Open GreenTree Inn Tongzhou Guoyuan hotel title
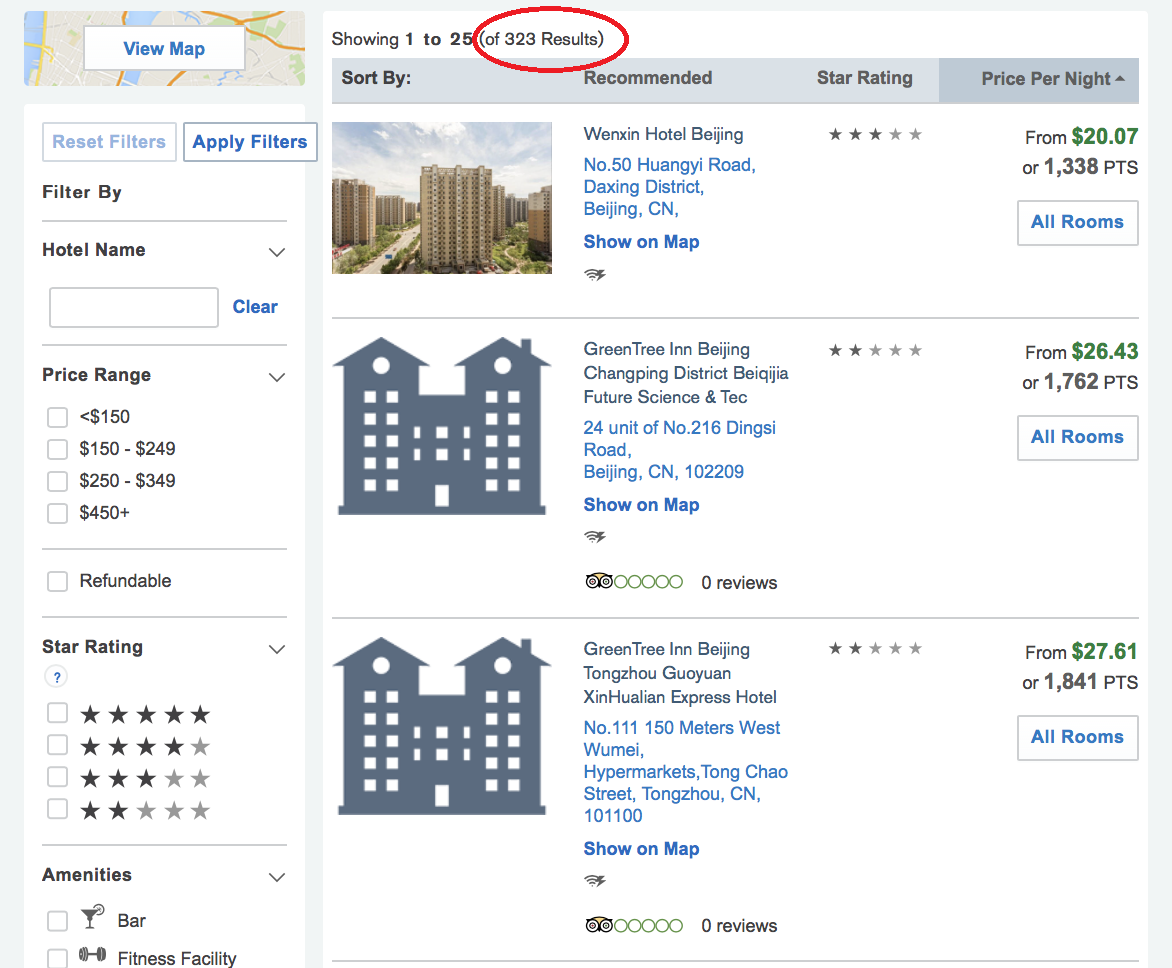Image resolution: width=1172 pixels, height=968 pixels. pos(679,673)
